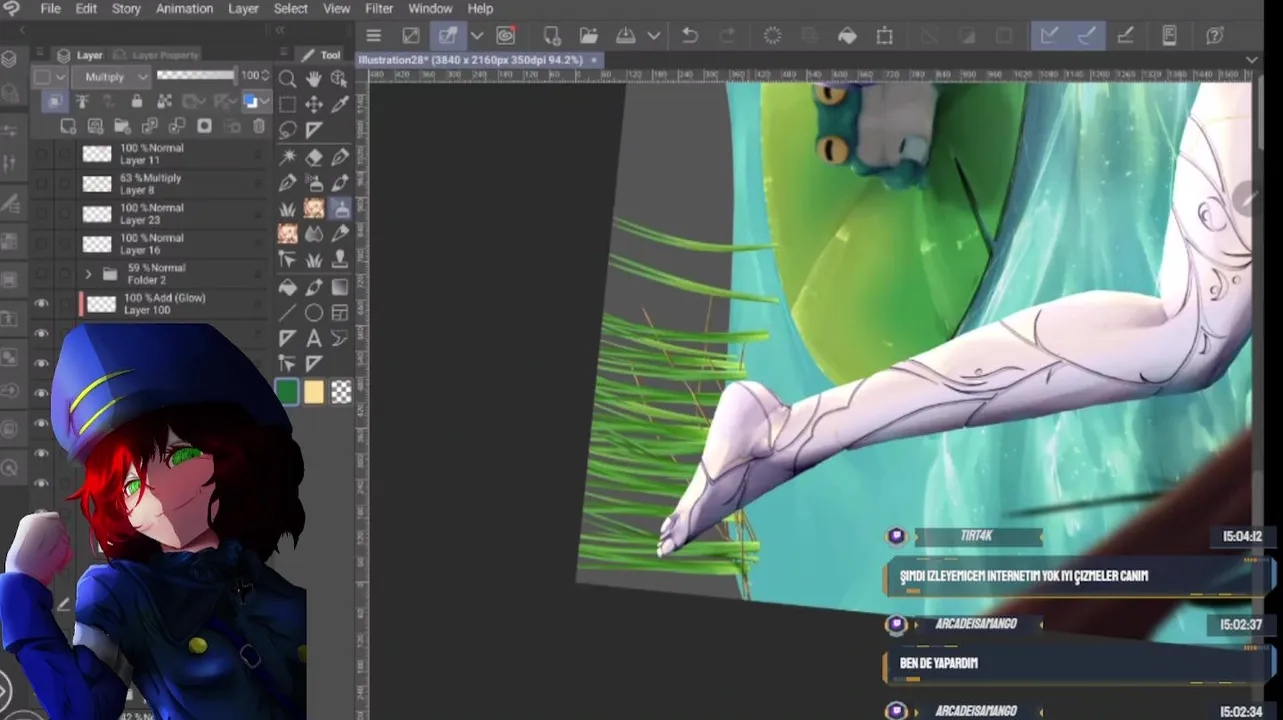Select the Zoom magnifier tool

[287, 78]
